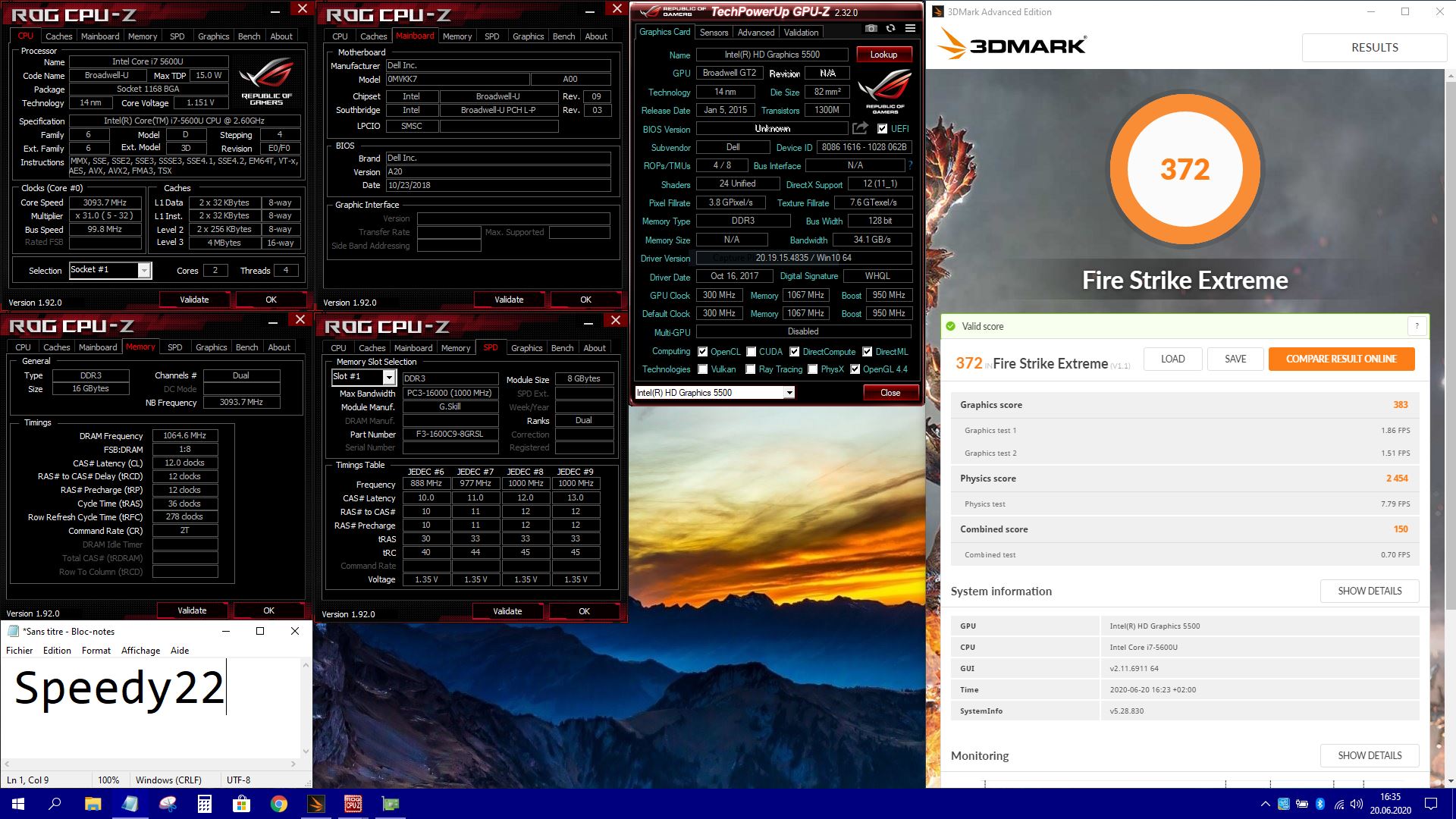
Task: Open Google Chrome from the taskbar
Action: click(x=278, y=804)
